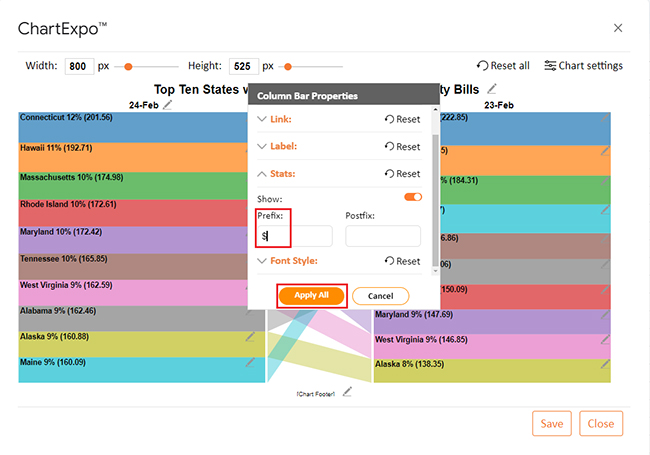The height and width of the screenshot is (455, 650).
Task: Edit pencil on Alaska 9% (160.88) bar
Action: click(250, 336)
